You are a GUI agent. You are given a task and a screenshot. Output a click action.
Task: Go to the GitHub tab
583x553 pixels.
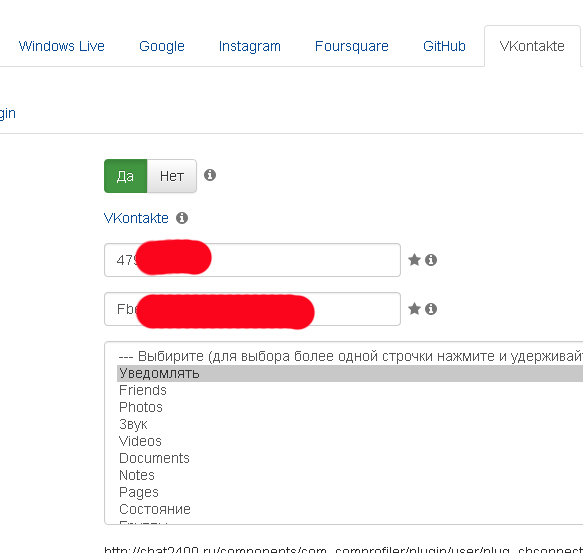[x=444, y=46]
